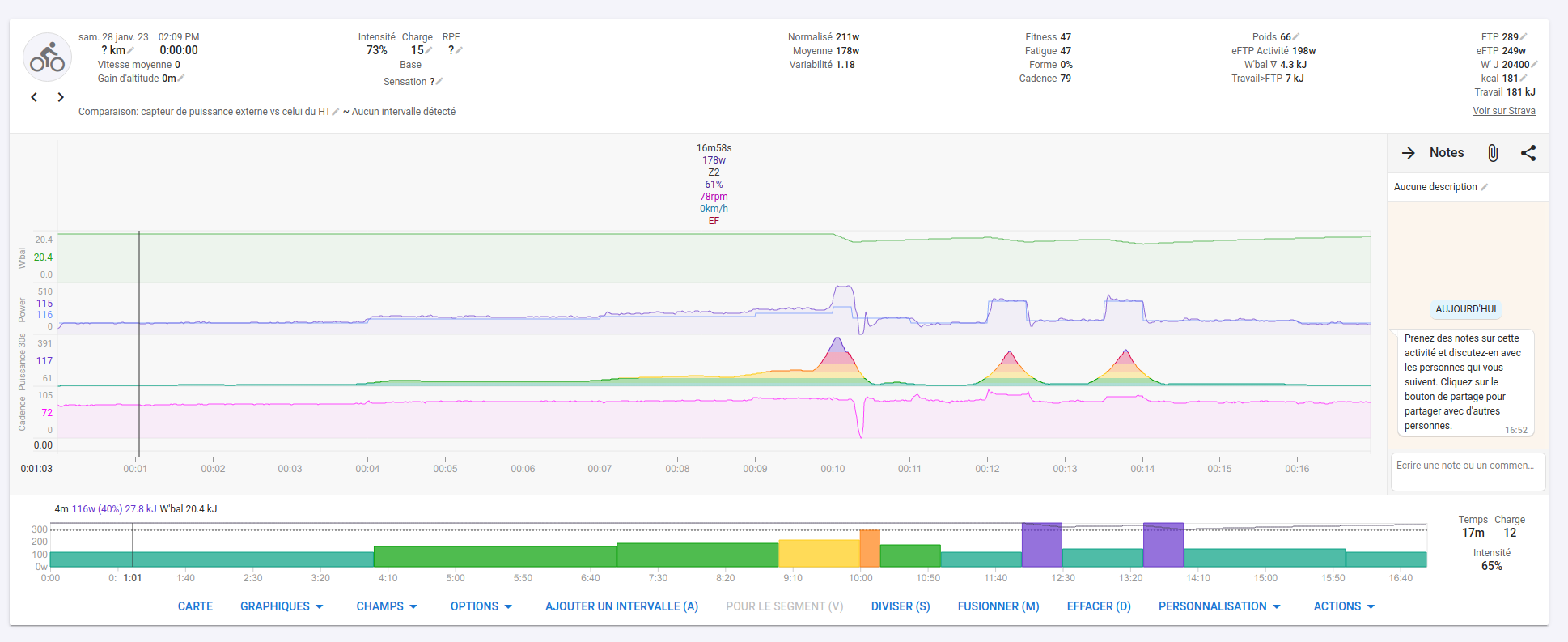Viewport: 1568px width, 642px height.
Task: Click FUSIONNER (M) button
Action: (x=998, y=606)
